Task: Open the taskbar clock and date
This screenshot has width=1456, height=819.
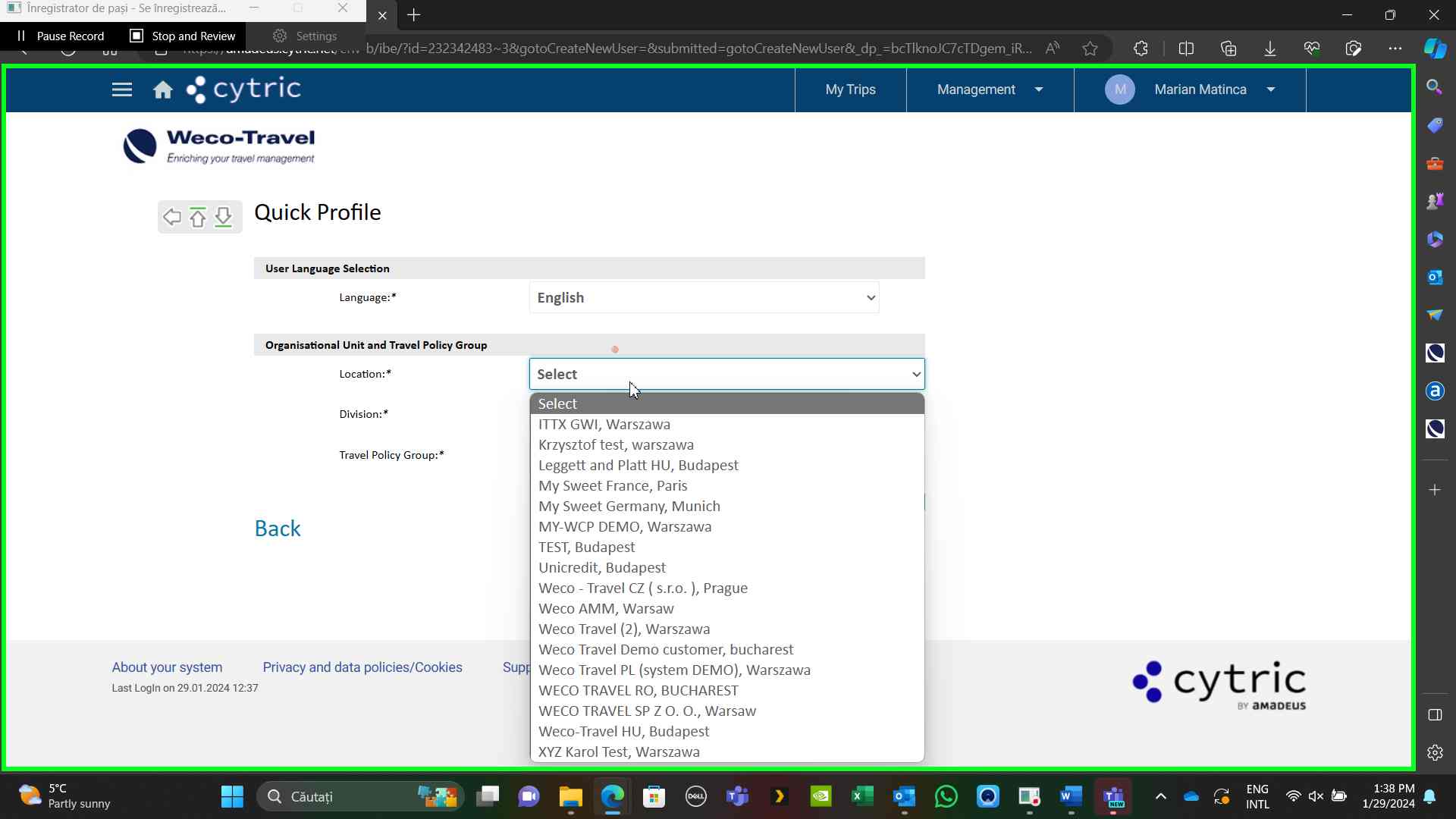Action: [1388, 796]
